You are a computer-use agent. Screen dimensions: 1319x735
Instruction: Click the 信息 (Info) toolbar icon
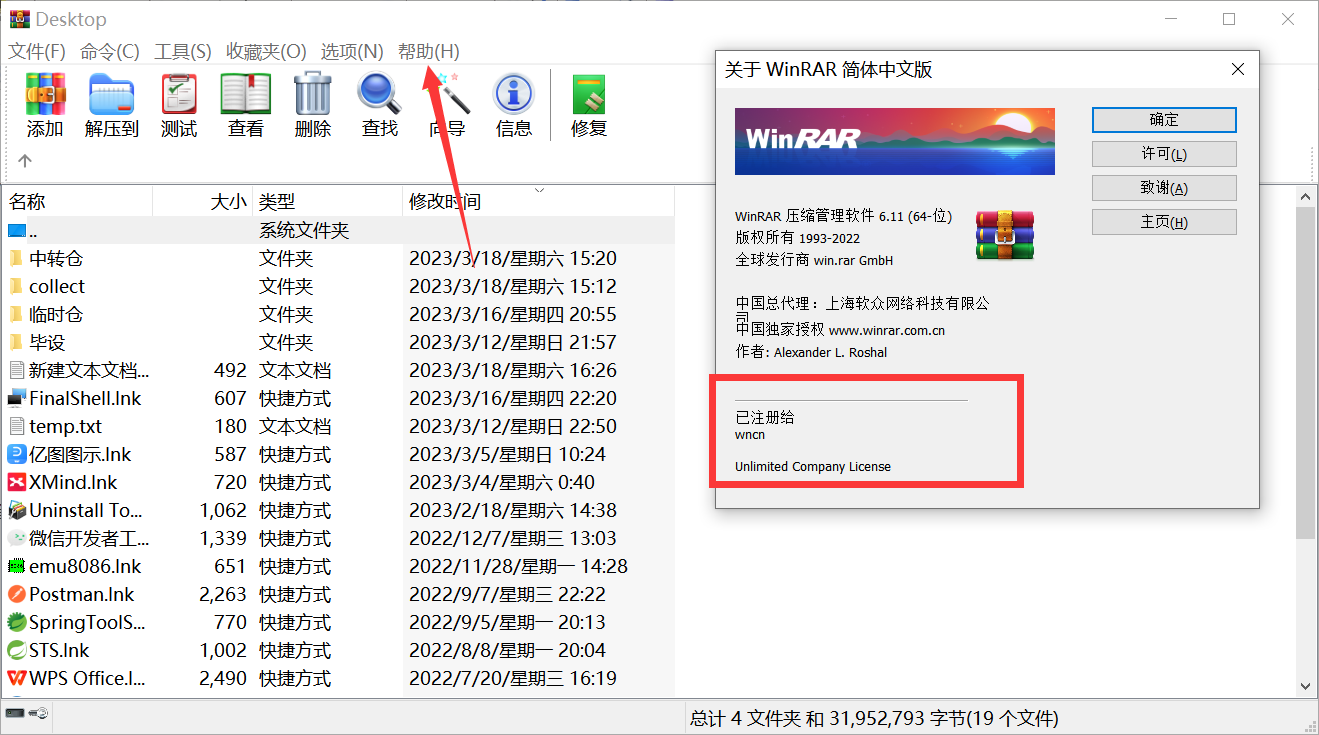pos(514,94)
